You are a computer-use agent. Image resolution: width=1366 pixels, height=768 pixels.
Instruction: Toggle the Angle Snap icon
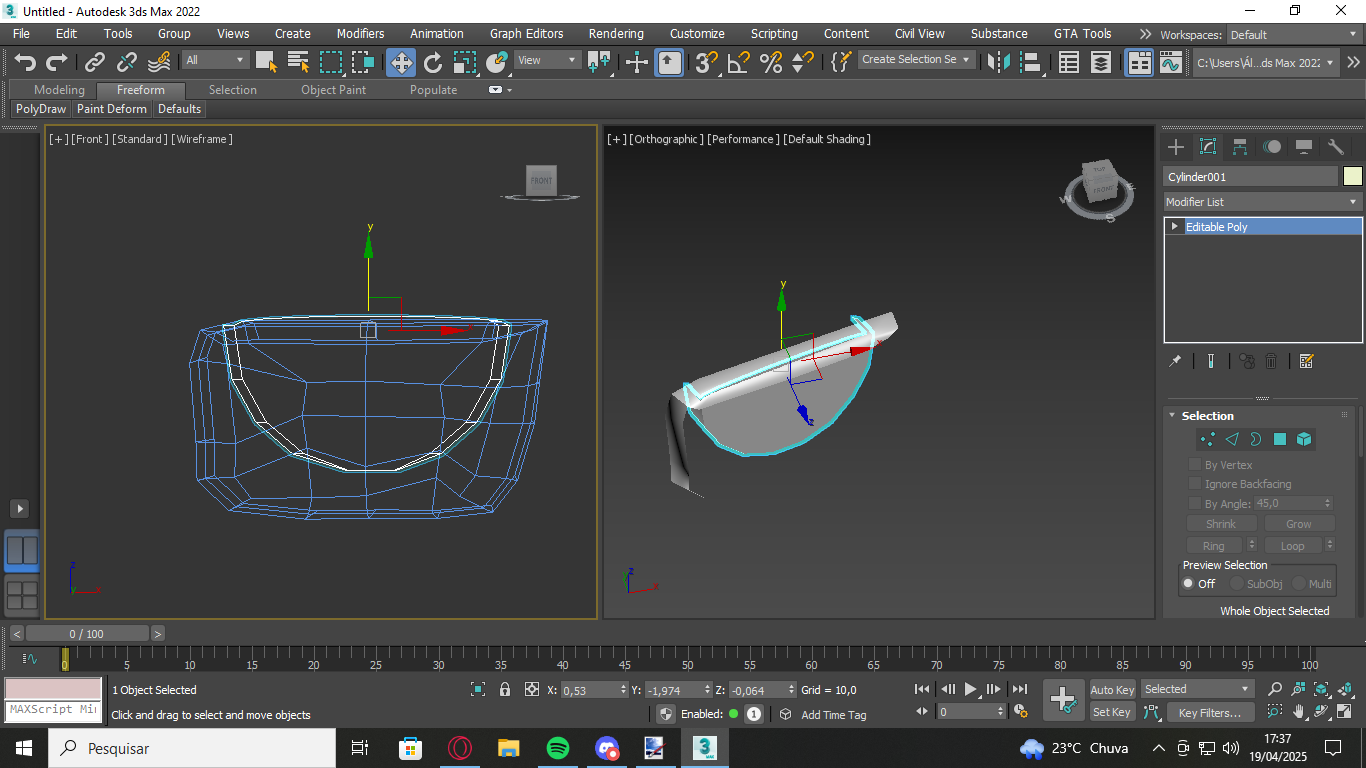point(739,63)
